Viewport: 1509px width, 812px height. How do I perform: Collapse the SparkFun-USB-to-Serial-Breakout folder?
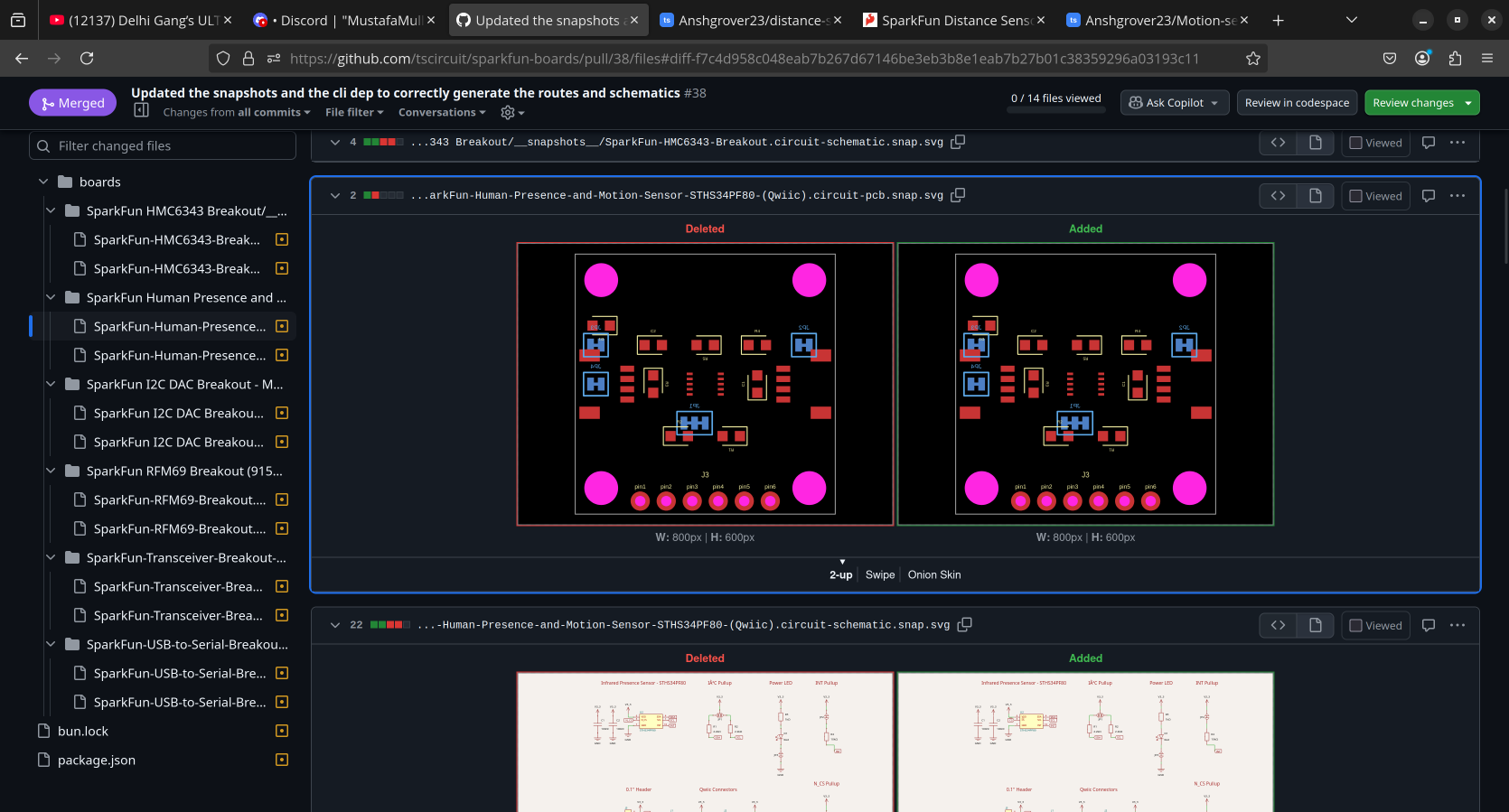pyautogui.click(x=51, y=644)
